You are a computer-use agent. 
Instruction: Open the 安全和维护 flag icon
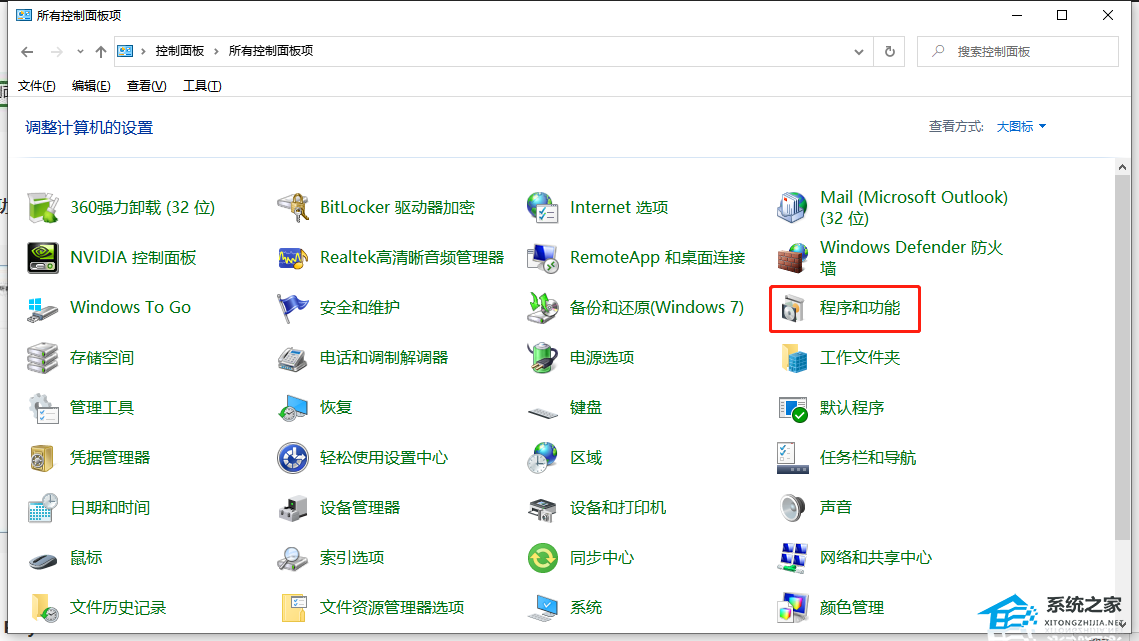(x=293, y=308)
